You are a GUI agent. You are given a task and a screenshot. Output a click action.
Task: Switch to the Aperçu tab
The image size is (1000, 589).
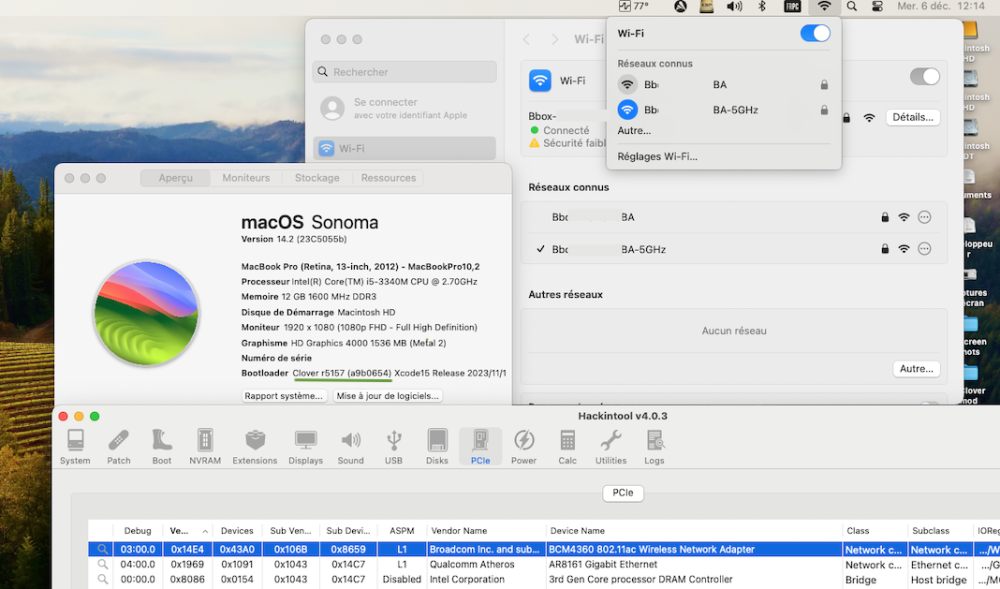point(175,178)
